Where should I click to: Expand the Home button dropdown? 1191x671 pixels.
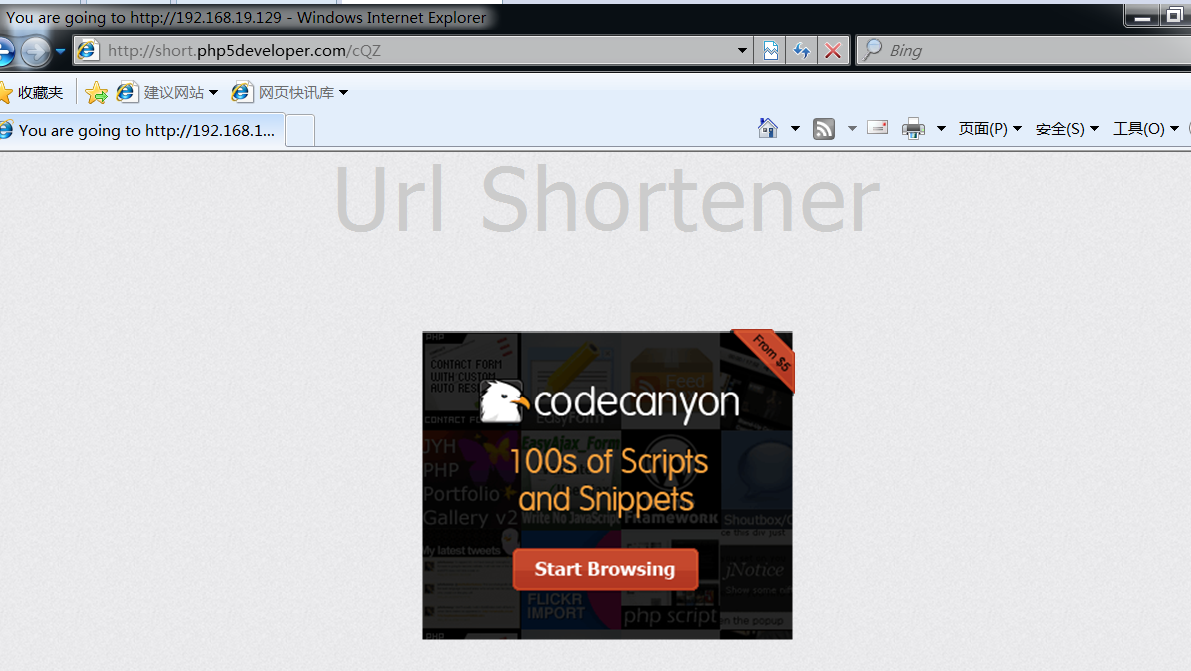click(795, 128)
